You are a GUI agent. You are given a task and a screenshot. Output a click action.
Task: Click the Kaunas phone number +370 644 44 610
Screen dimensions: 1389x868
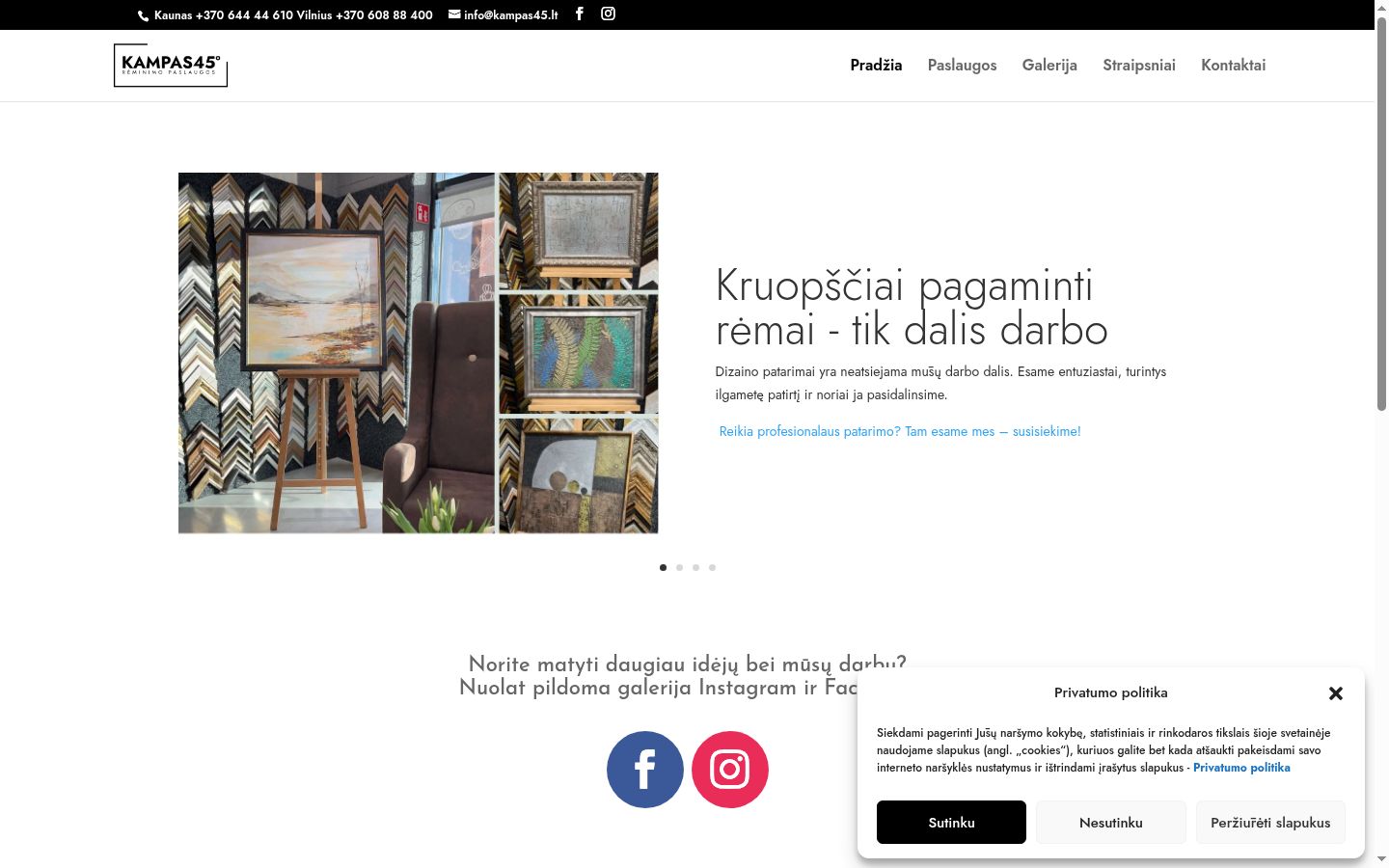click(x=244, y=15)
